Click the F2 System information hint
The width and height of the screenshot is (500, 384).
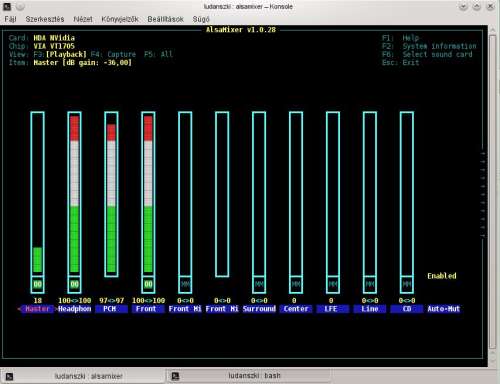tap(429, 46)
